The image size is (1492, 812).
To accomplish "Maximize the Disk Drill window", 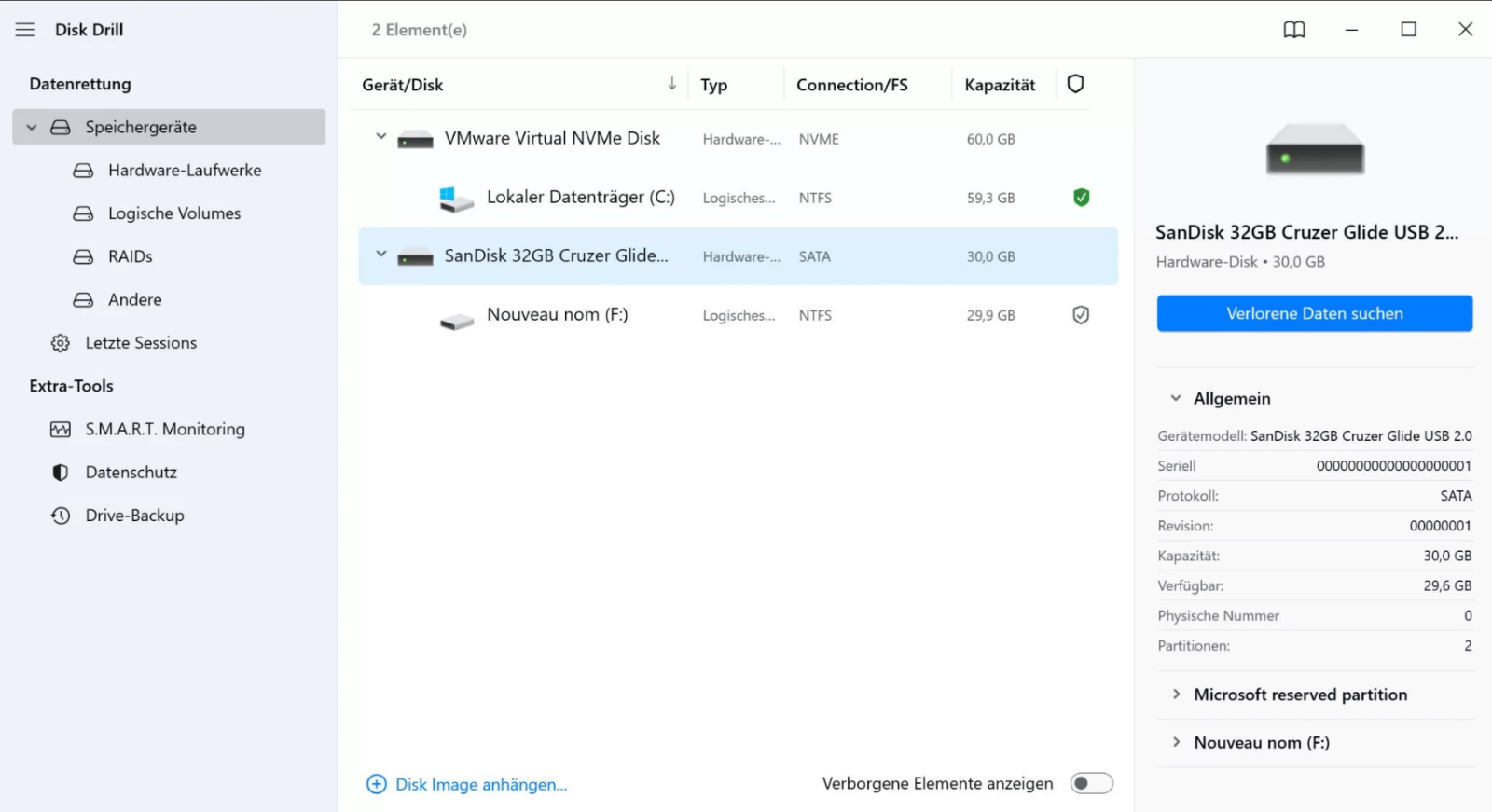I will (x=1409, y=30).
